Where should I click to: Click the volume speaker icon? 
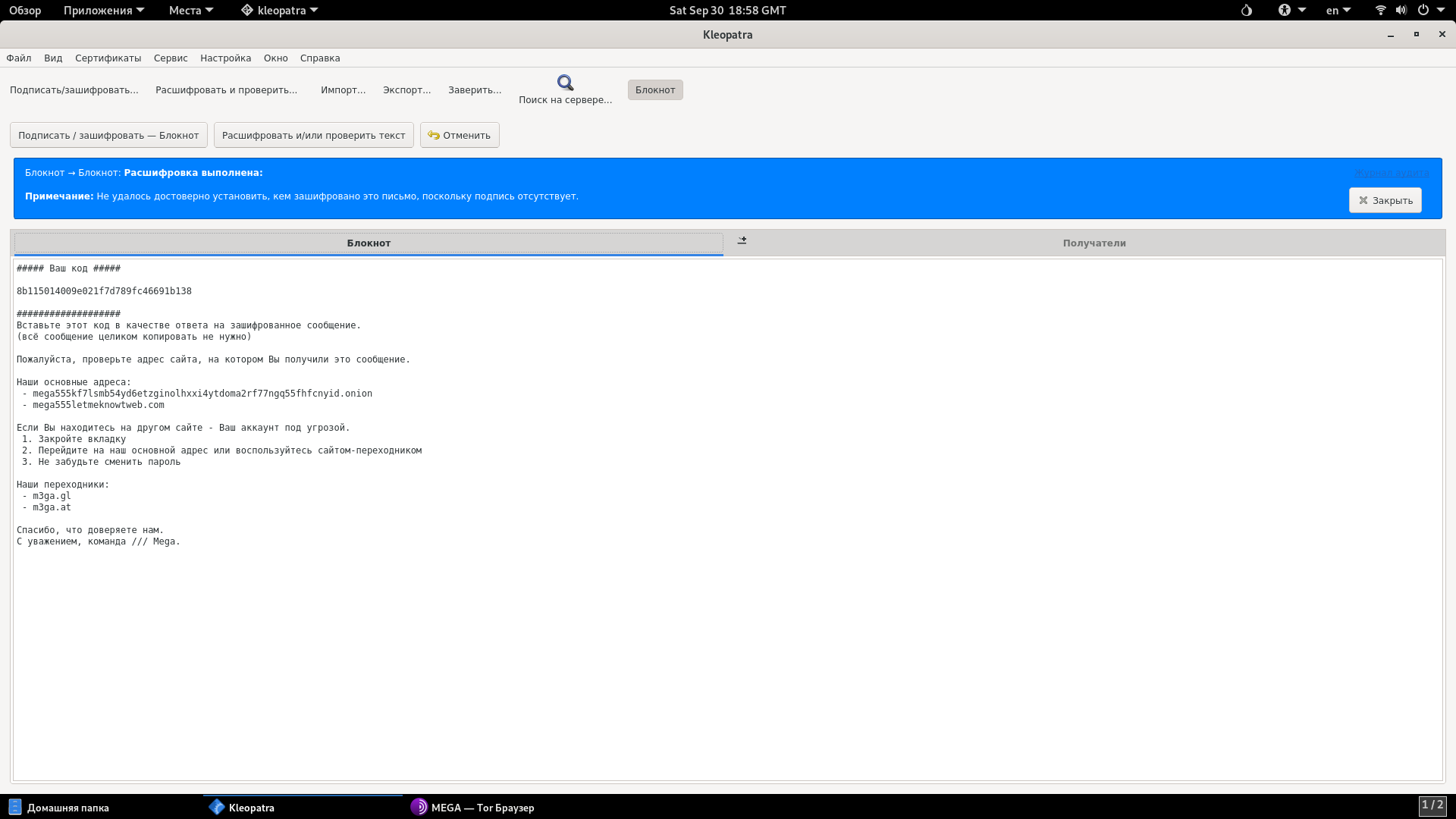pos(1401,11)
